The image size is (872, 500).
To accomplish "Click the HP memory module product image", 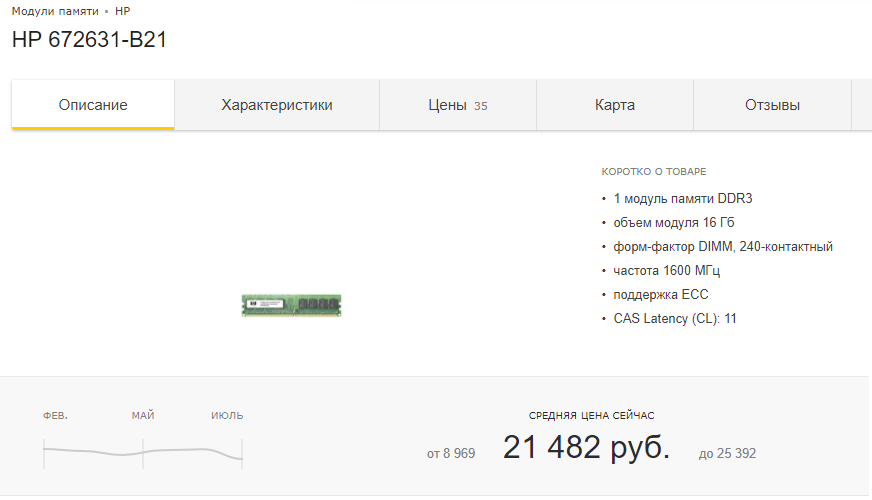I will (291, 305).
